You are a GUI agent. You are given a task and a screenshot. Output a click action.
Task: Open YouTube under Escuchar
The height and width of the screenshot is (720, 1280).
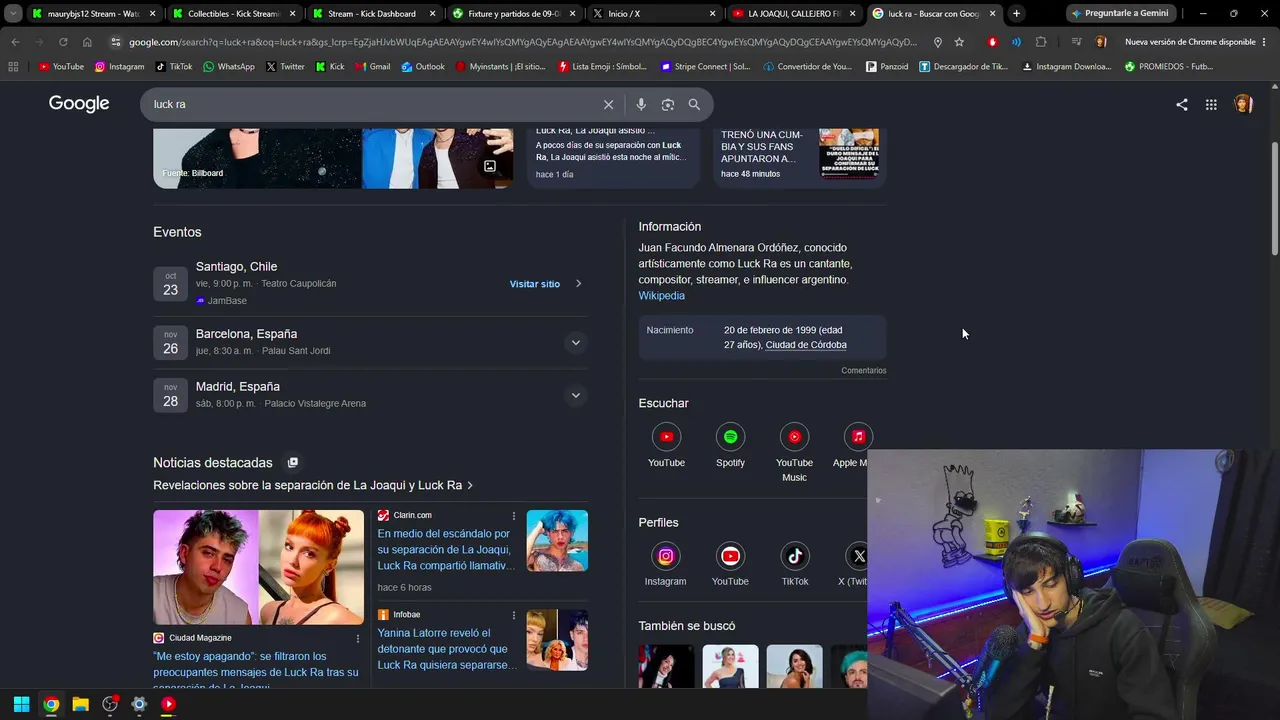(x=666, y=446)
